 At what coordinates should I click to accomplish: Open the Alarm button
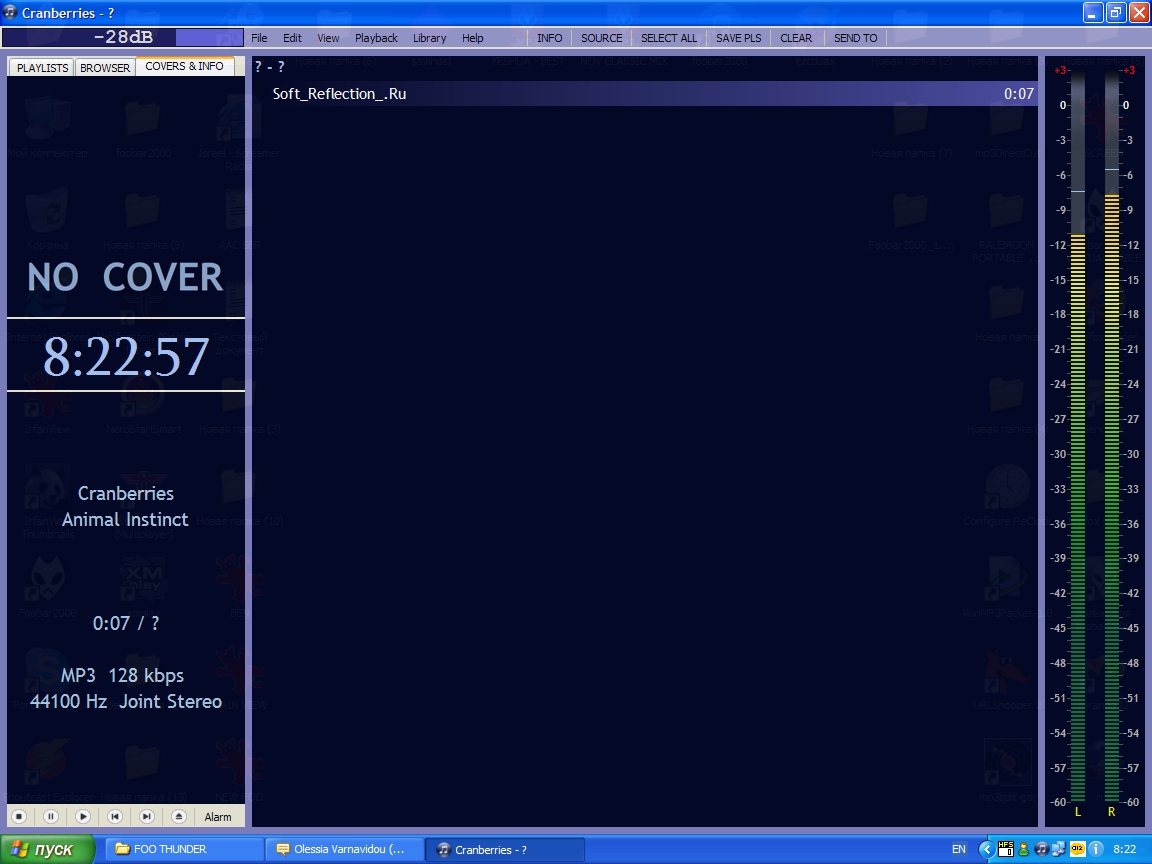pos(217,817)
